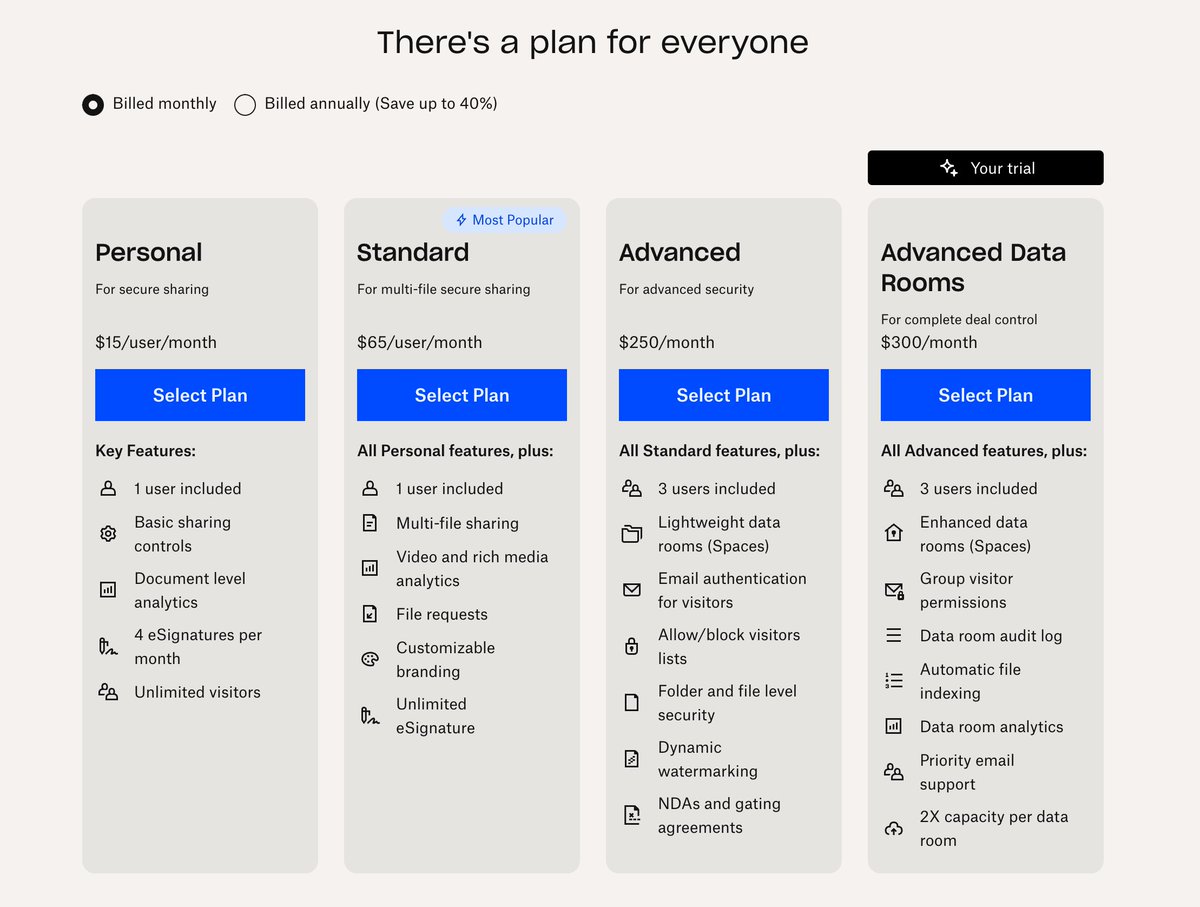Click the 'Dynamic watermarking' feature text
1200x907 pixels.
[708, 759]
